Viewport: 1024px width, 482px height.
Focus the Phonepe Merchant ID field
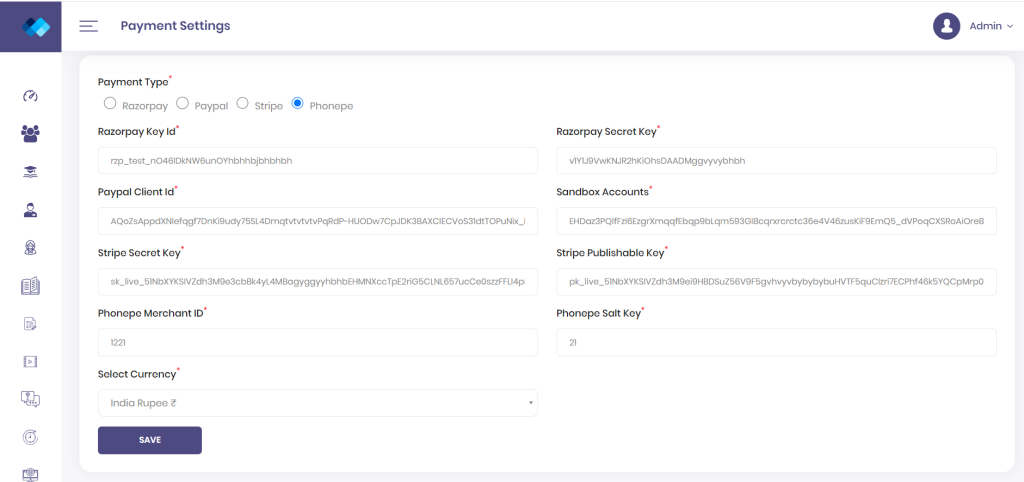point(318,342)
